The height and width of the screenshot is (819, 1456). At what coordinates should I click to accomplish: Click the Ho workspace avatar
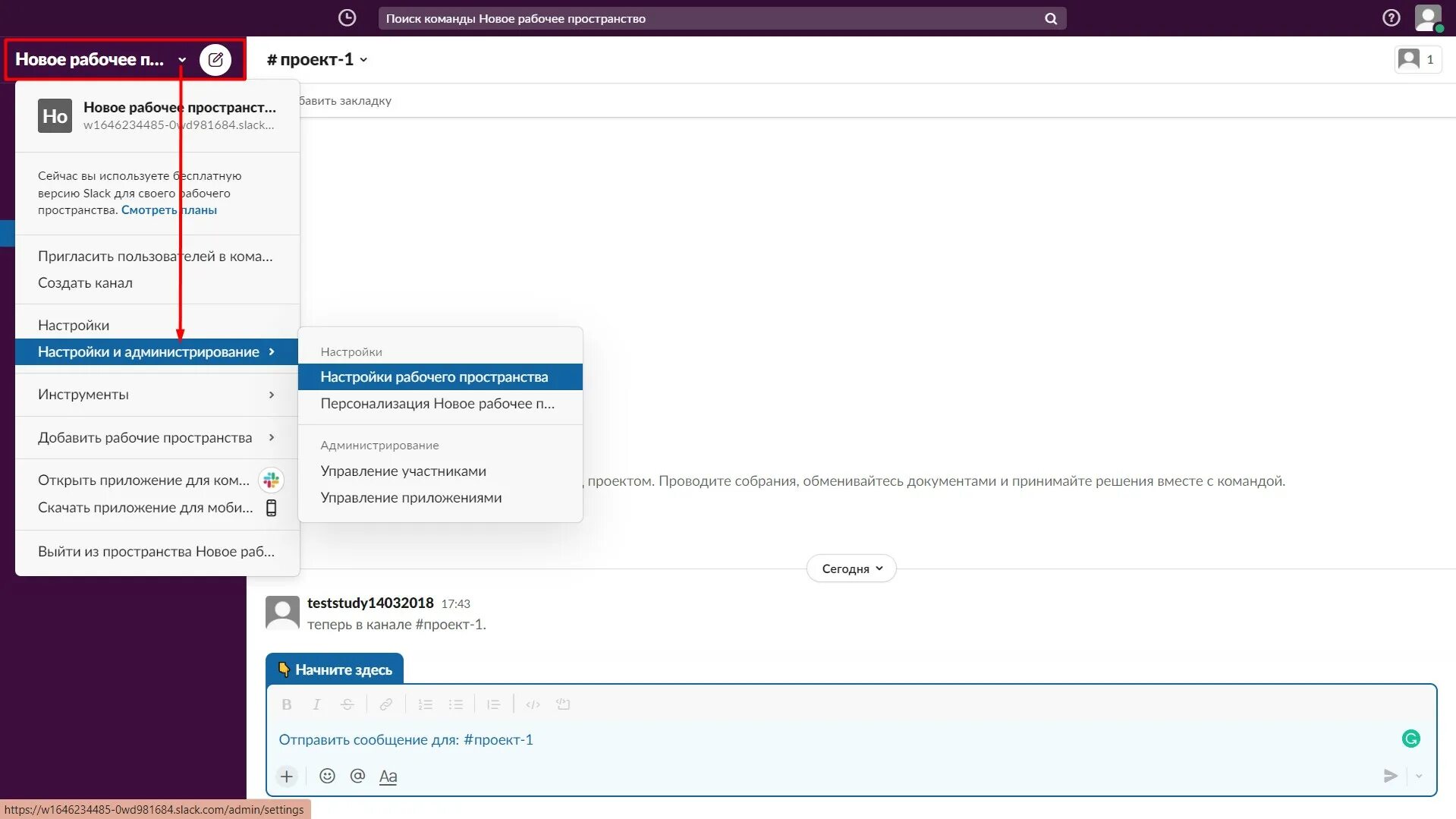[55, 115]
